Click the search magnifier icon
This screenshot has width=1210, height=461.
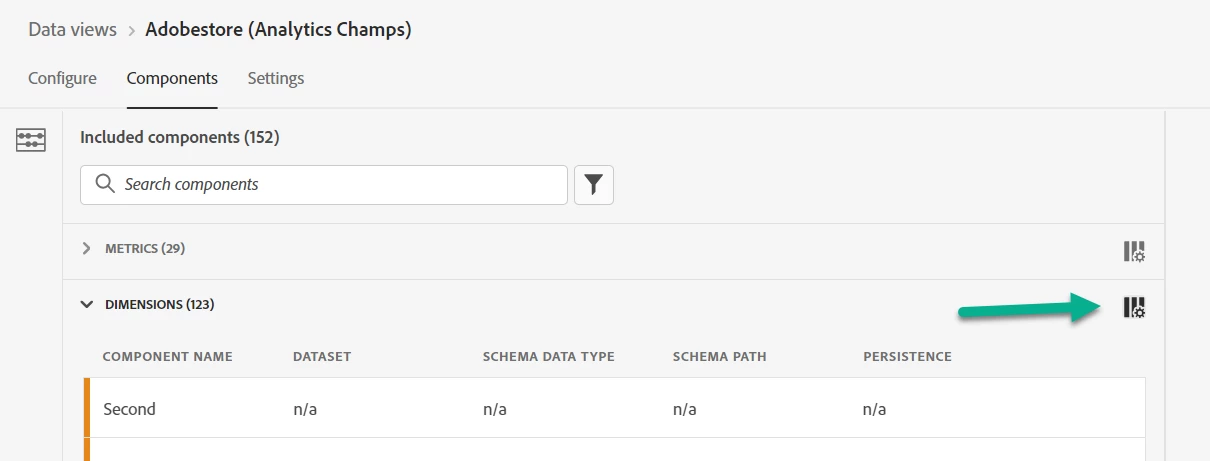[x=104, y=185]
